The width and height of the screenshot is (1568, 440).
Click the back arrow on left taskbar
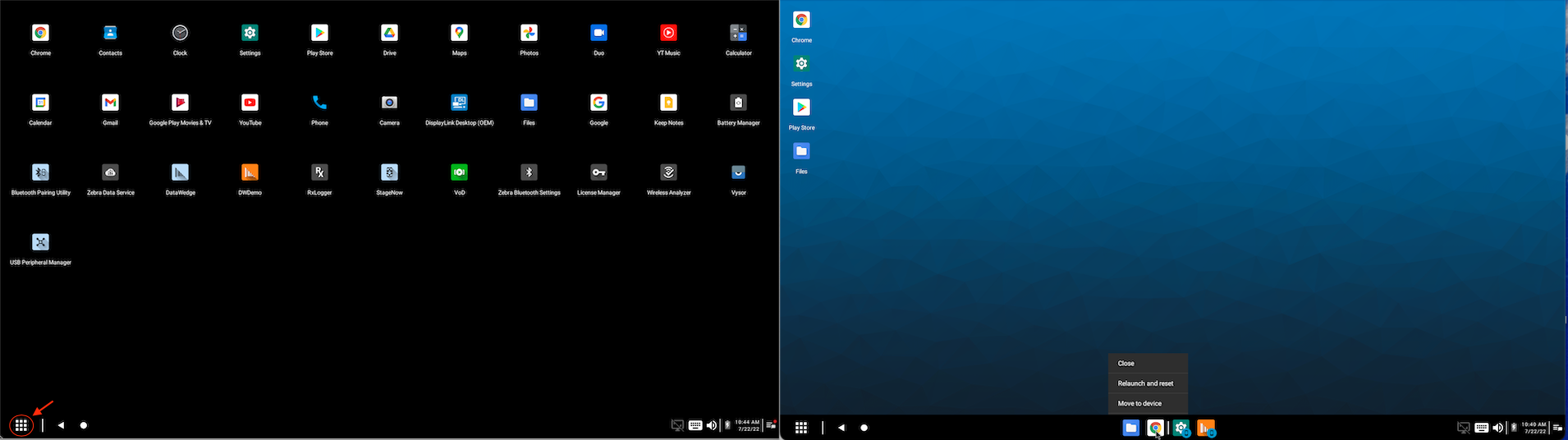[x=61, y=425]
